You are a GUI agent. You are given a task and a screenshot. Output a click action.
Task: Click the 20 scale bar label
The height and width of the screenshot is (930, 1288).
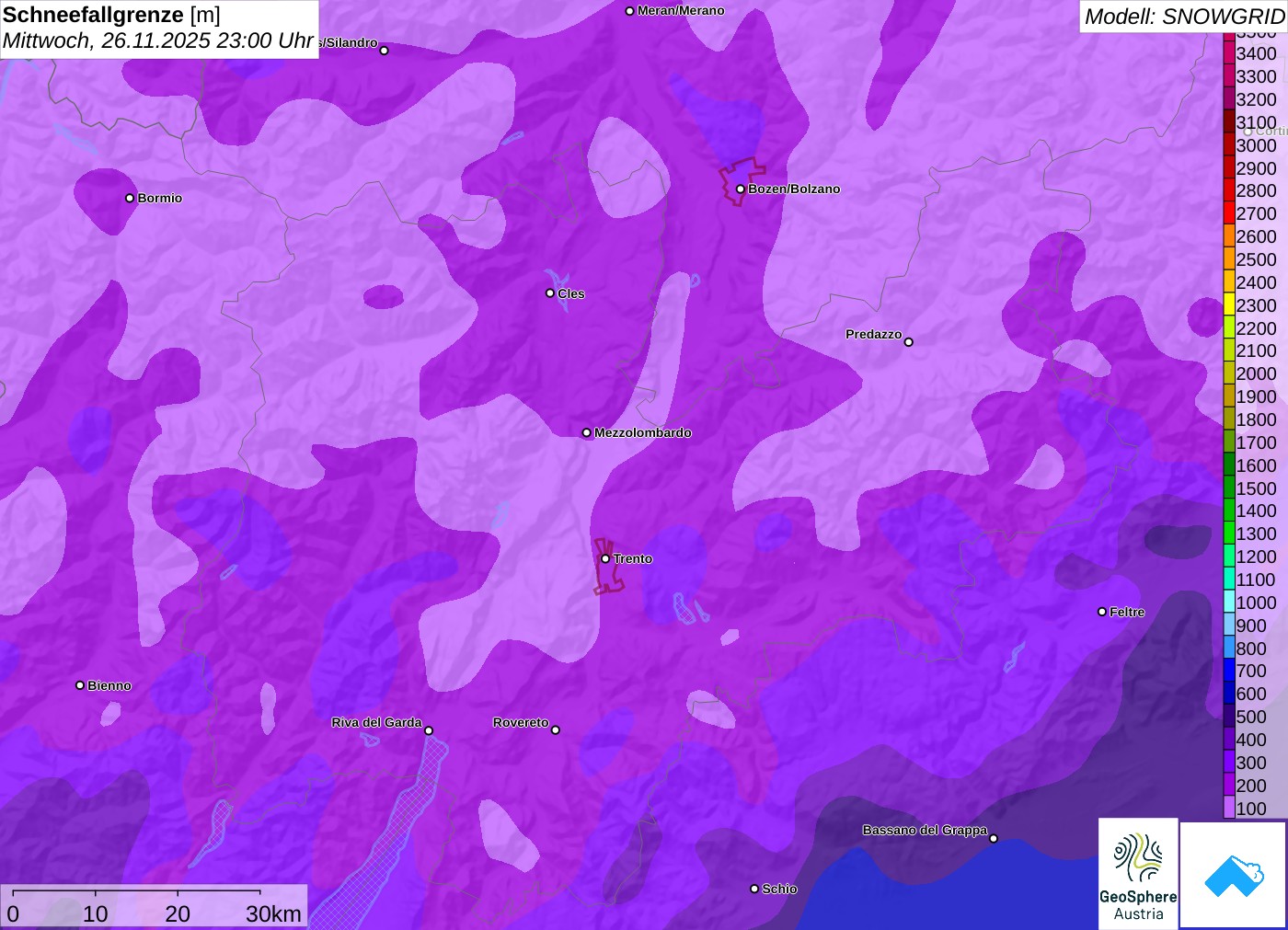coord(178,913)
